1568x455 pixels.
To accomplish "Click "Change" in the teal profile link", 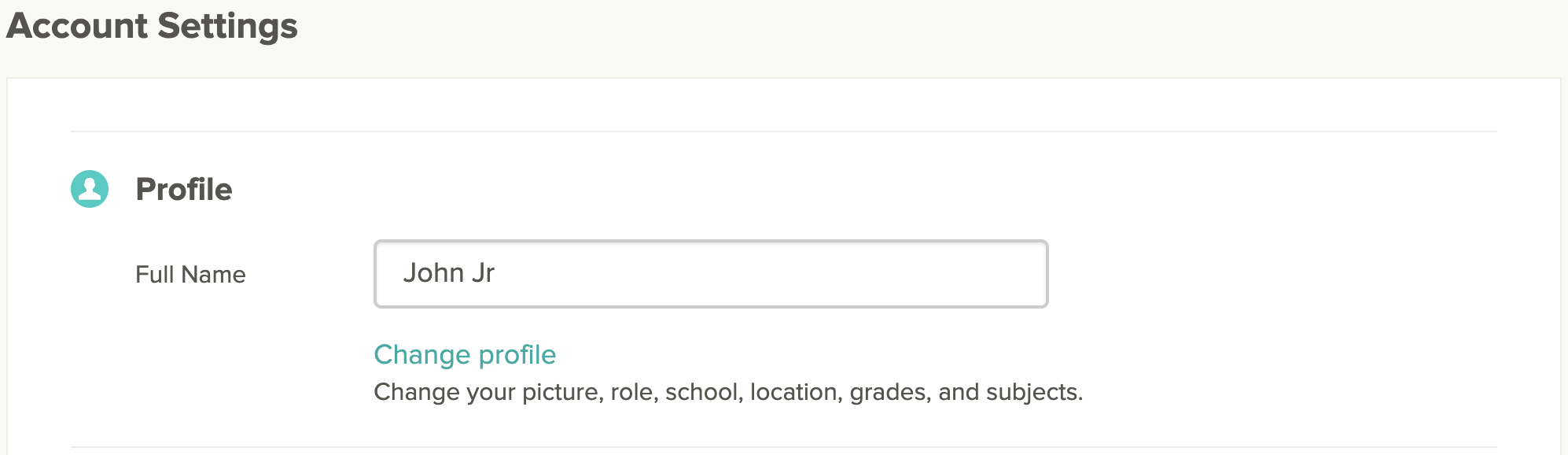I will [x=421, y=355].
